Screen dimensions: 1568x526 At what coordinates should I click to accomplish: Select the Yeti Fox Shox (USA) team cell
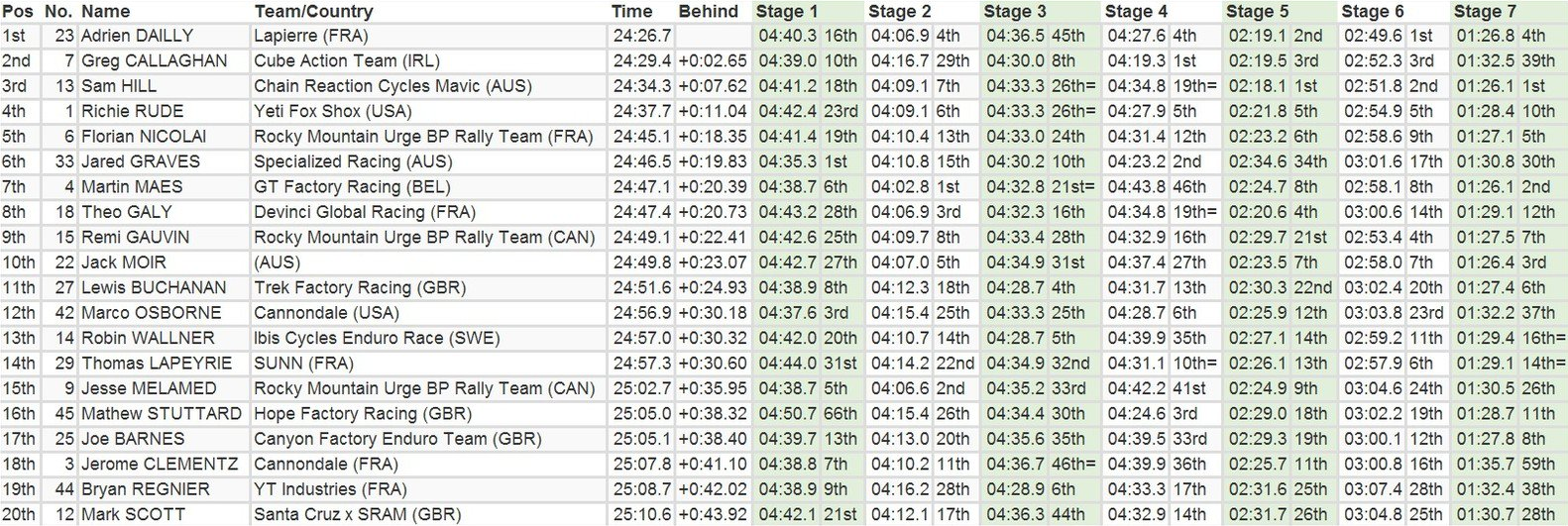pyautogui.click(x=325, y=111)
